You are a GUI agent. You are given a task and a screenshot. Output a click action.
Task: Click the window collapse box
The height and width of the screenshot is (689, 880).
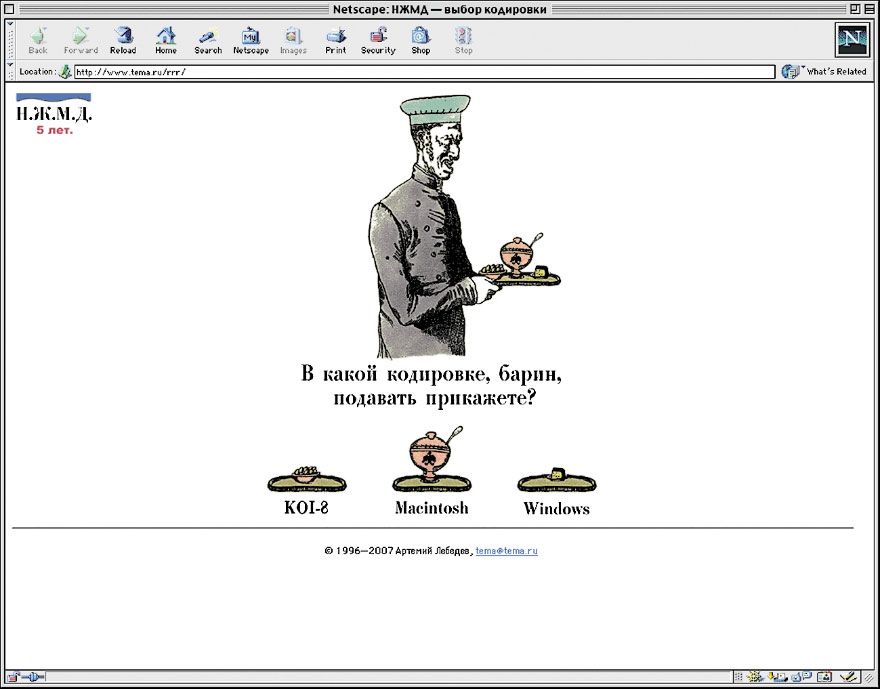click(x=869, y=9)
